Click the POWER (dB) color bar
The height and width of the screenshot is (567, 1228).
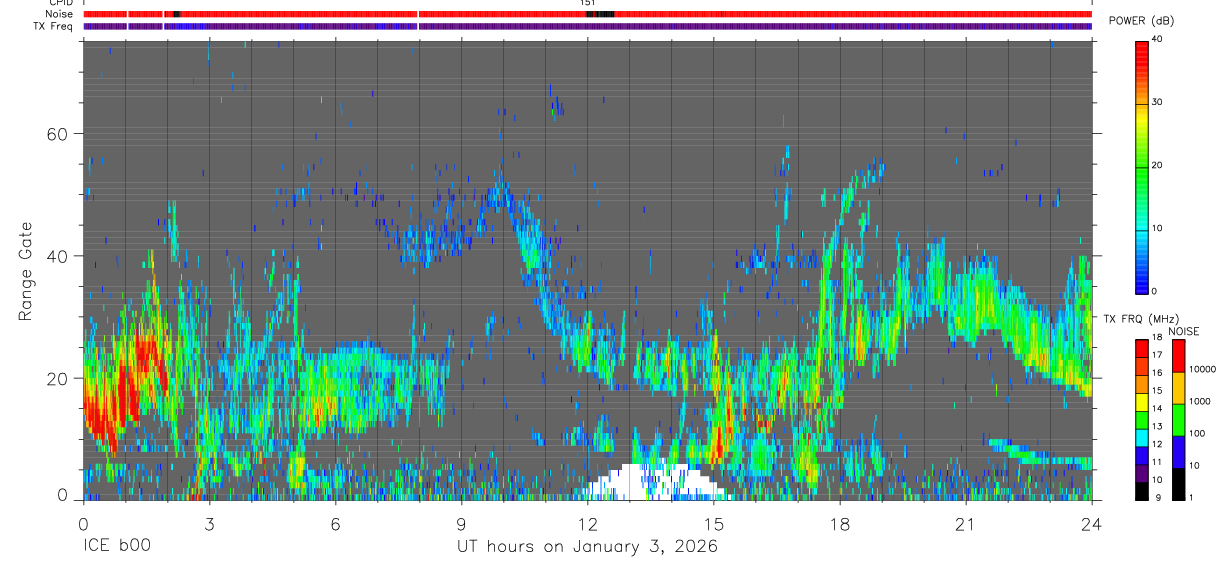pyautogui.click(x=1142, y=166)
